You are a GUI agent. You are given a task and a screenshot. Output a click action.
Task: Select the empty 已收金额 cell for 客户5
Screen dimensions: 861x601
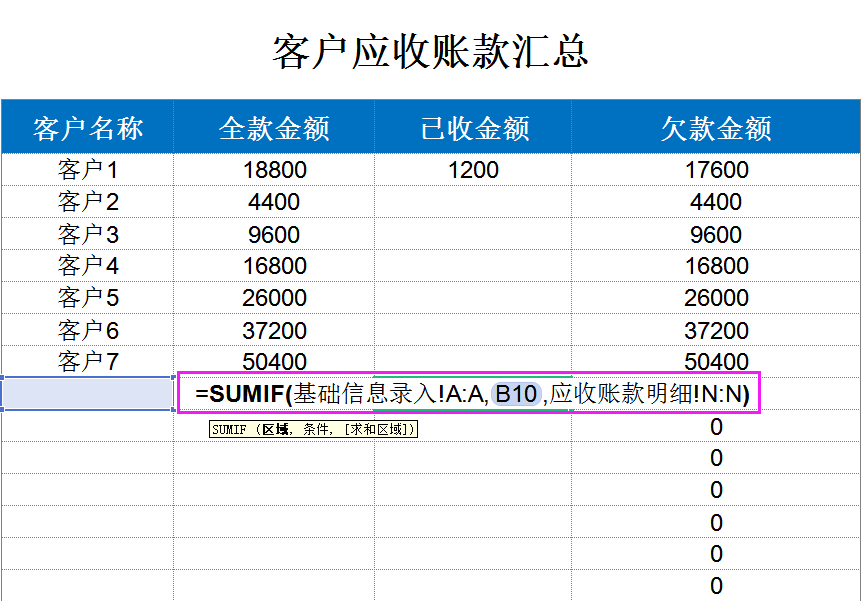473,297
